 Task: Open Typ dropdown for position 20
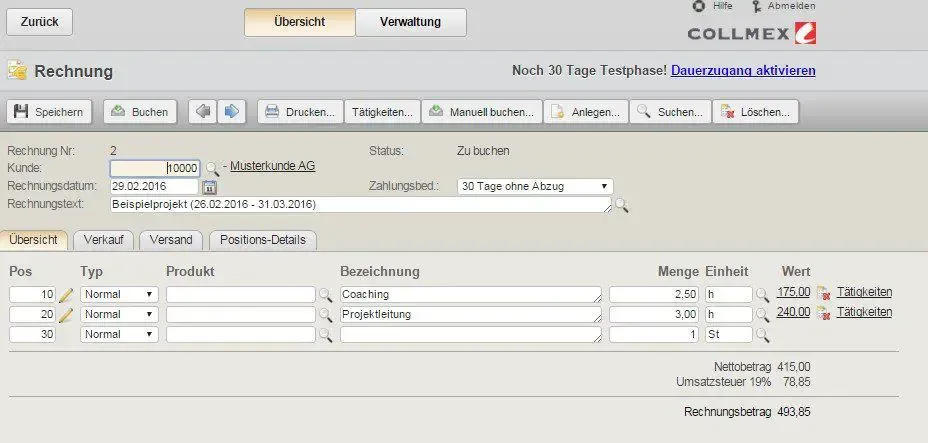[x=119, y=315]
